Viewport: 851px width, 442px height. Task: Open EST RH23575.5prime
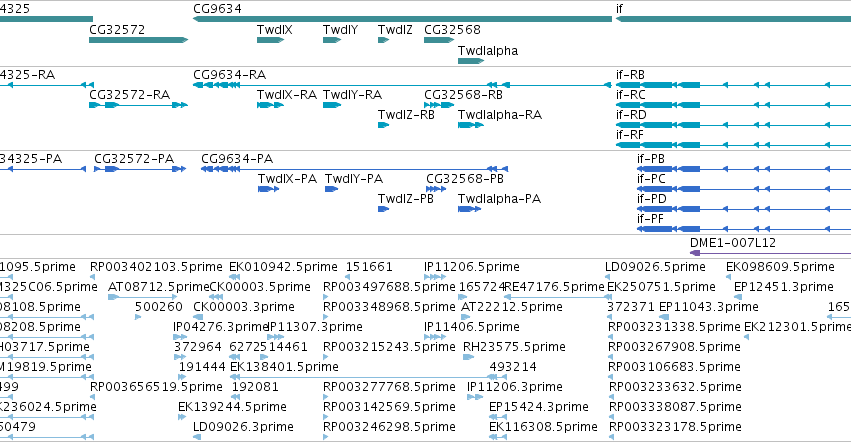pos(515,347)
